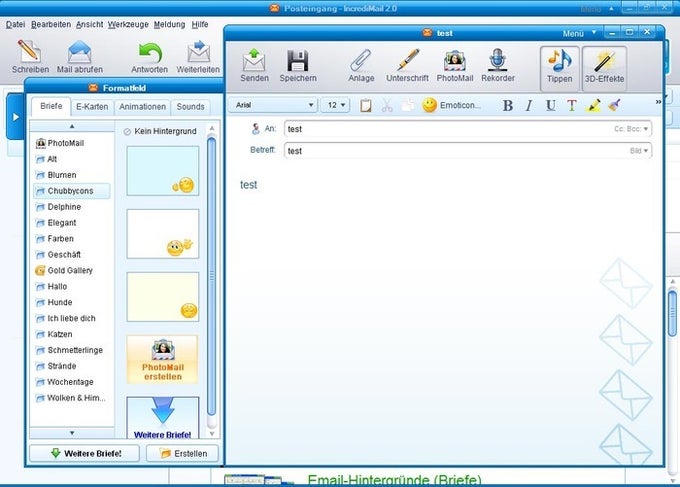
Task: Choose the yellow sad smiley letter
Action: [163, 297]
